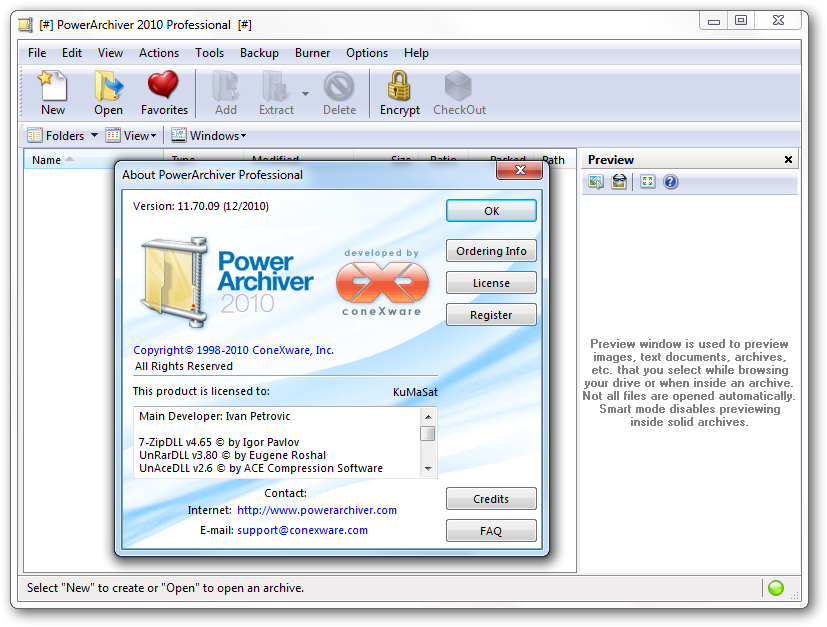This screenshot has height=627, width=827.
Task: Click the 'UnRarDLL v3.80' credits line
Action: tap(232, 455)
